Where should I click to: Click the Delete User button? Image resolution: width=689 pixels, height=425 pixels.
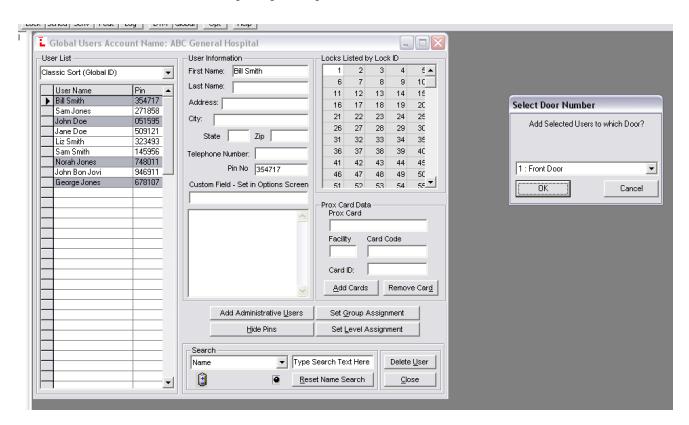point(409,362)
